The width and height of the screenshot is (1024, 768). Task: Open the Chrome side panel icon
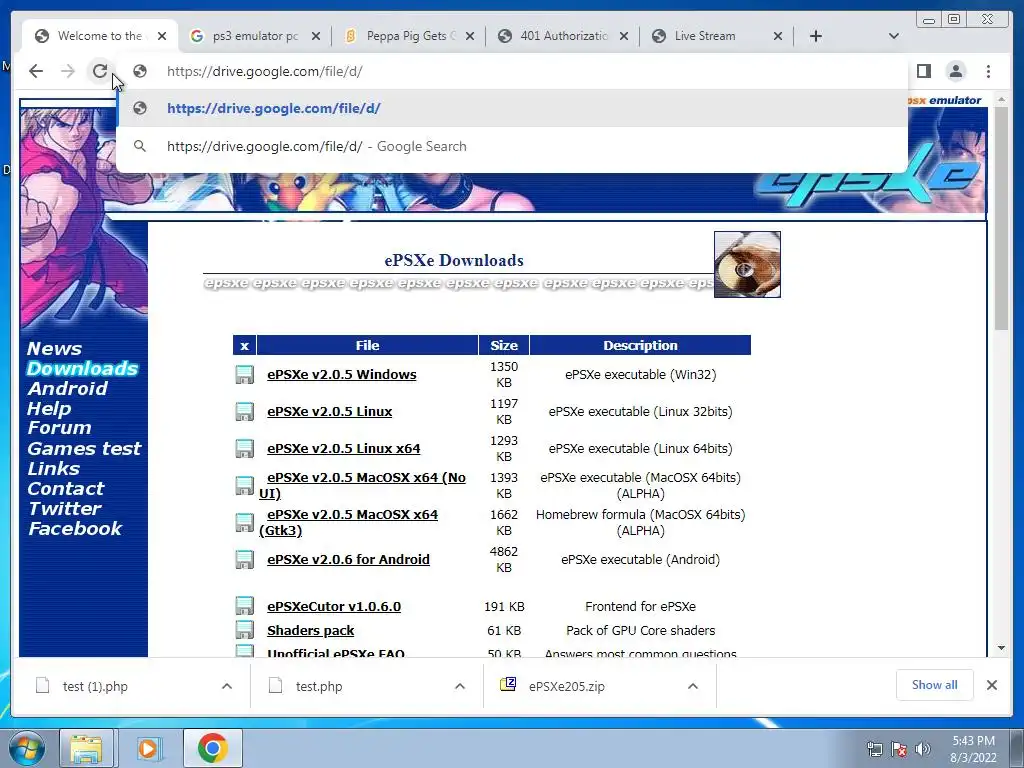923,71
